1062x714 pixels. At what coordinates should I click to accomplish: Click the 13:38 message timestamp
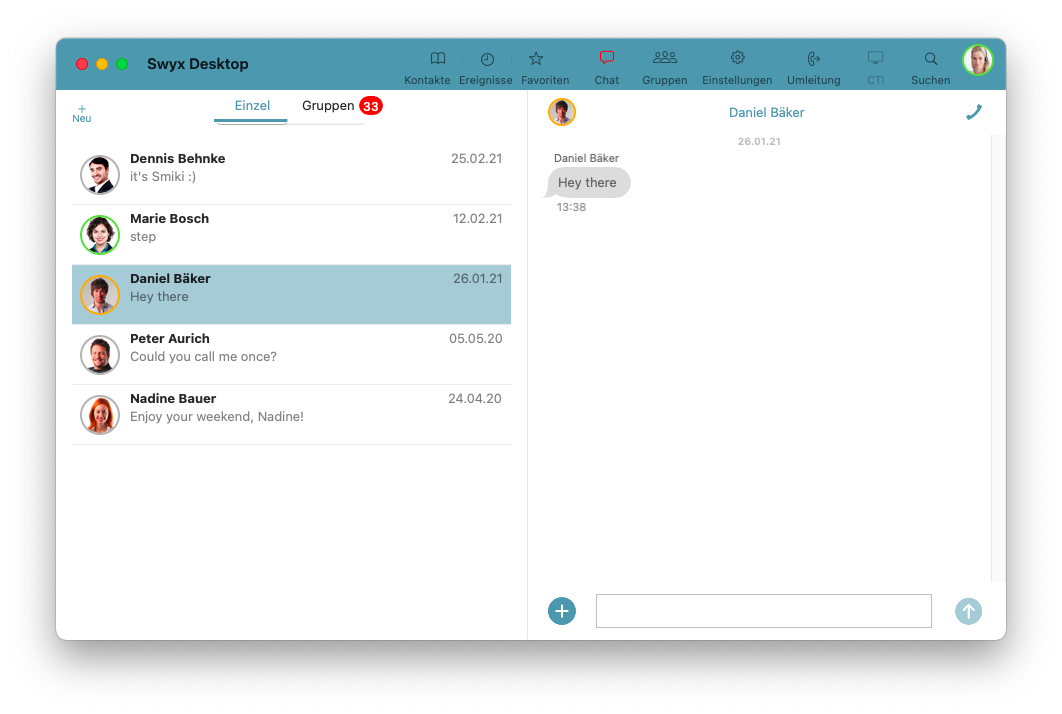click(571, 207)
